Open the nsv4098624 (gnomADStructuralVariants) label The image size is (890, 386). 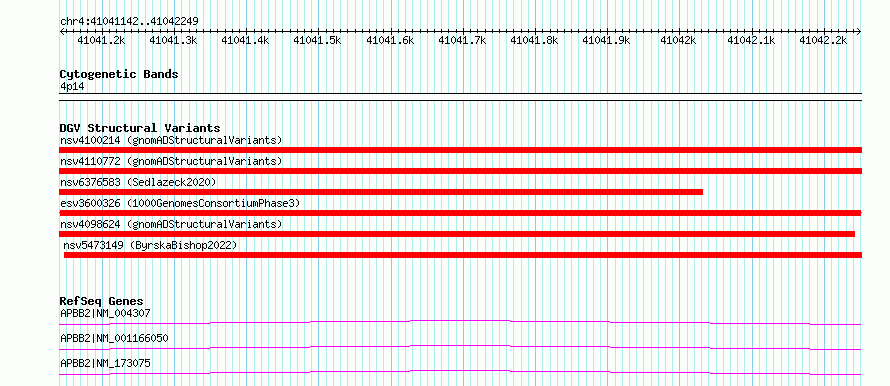[171, 224]
